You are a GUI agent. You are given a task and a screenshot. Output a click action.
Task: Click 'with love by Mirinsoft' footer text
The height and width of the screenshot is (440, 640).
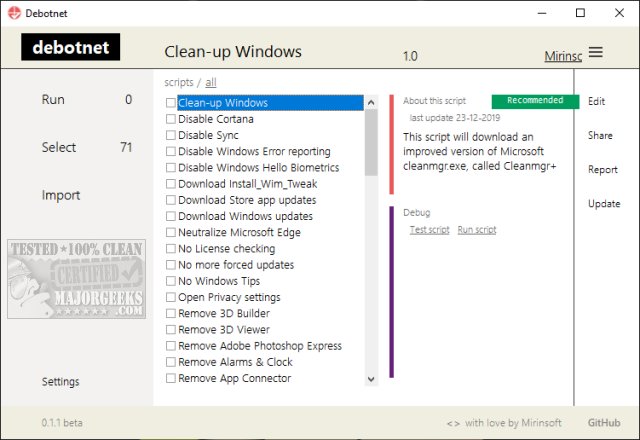(x=513, y=423)
